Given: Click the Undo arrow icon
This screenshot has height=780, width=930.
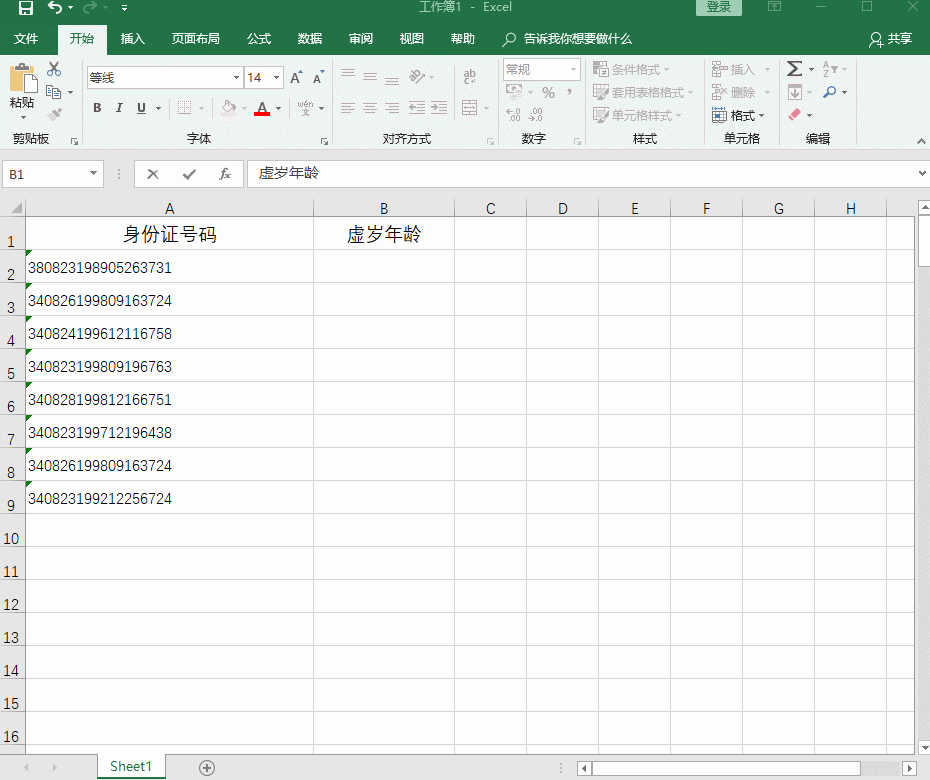Looking at the screenshot, I should tap(55, 7).
